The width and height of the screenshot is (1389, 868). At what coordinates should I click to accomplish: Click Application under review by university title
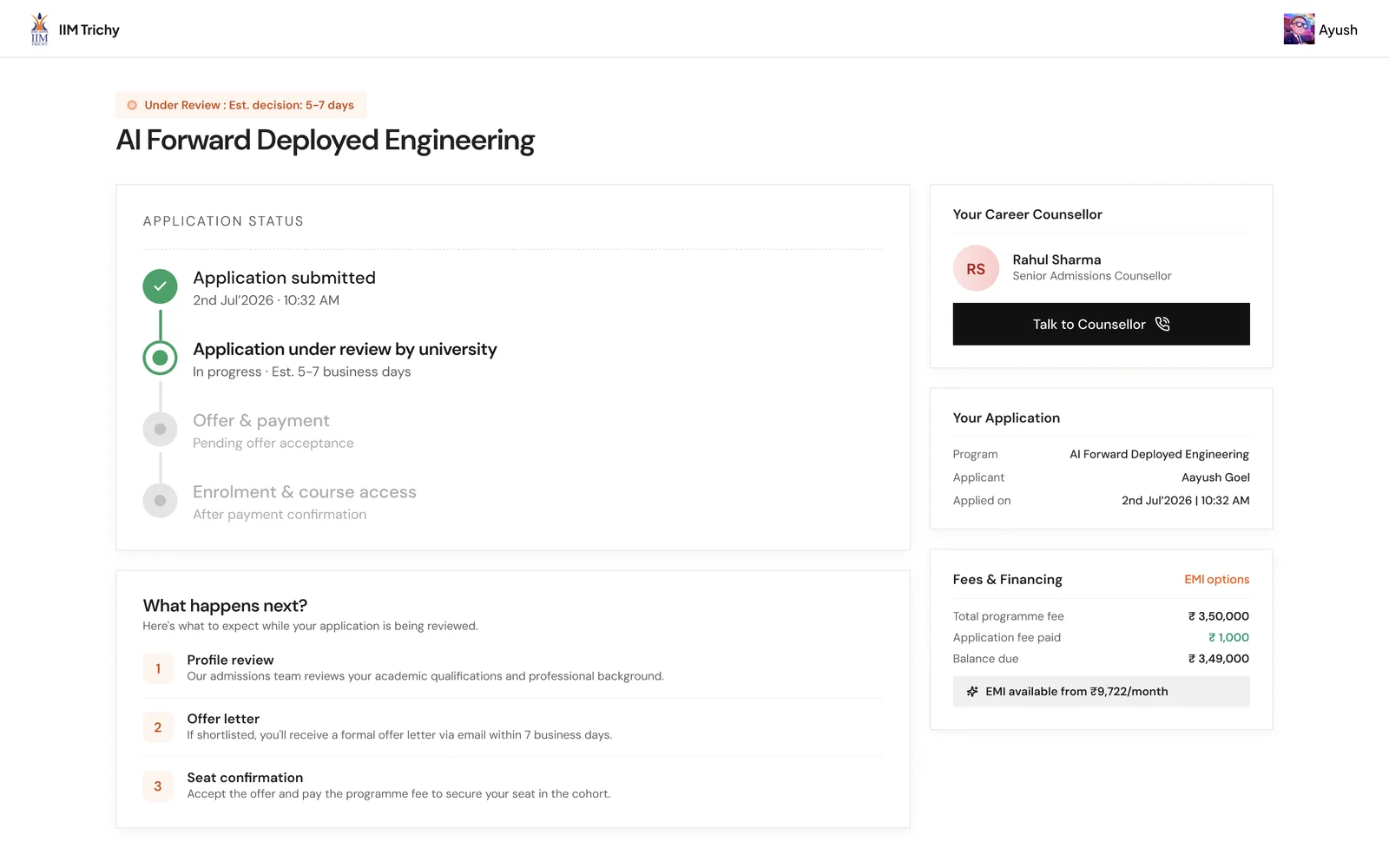pos(345,349)
